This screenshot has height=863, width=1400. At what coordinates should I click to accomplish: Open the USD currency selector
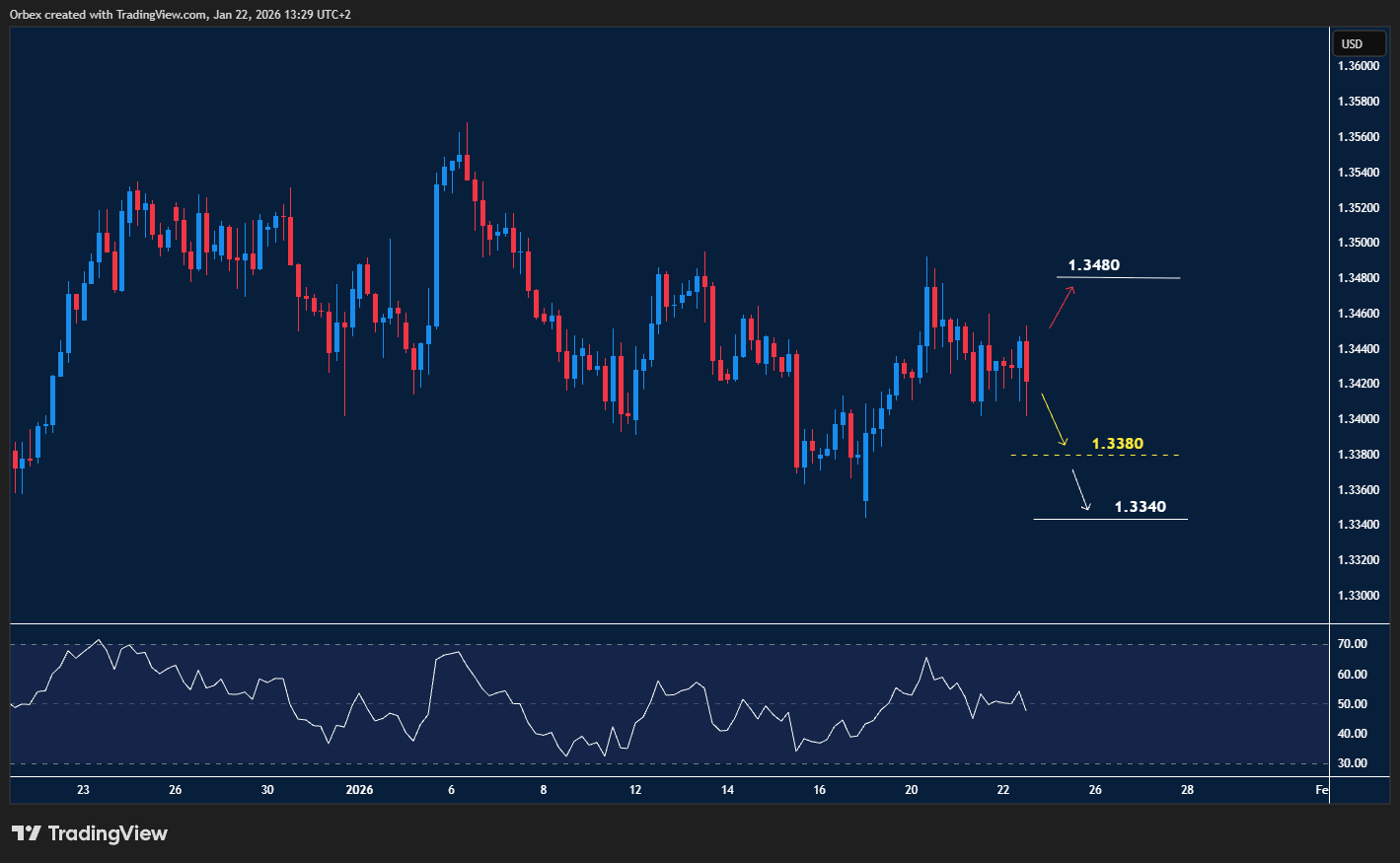[1359, 43]
